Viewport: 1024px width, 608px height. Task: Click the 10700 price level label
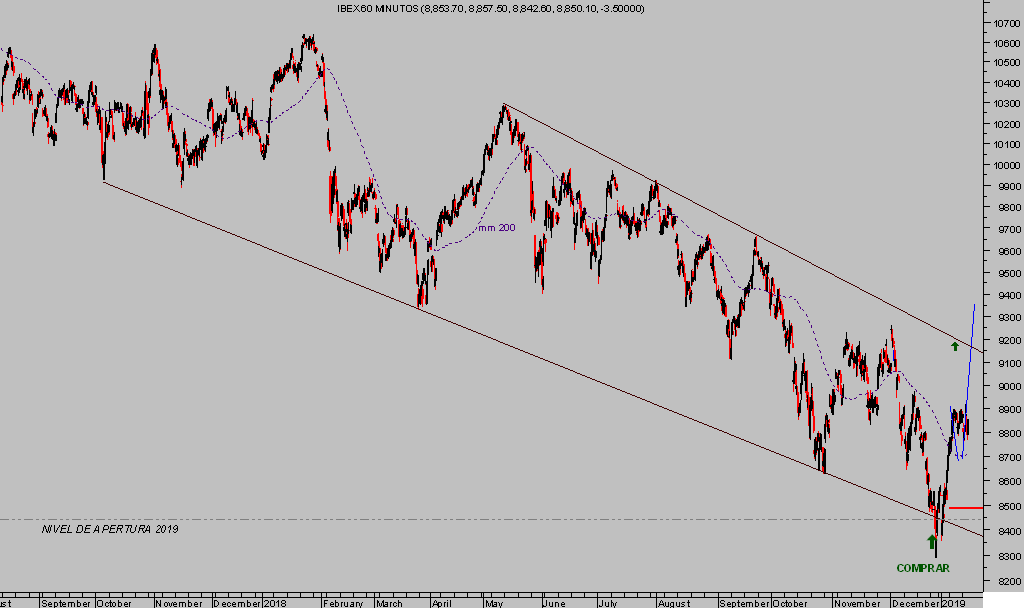pyautogui.click(x=1003, y=21)
